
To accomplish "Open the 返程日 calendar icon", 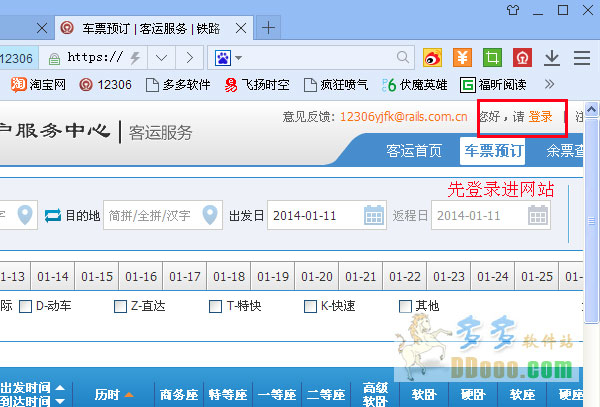I will coord(538,215).
